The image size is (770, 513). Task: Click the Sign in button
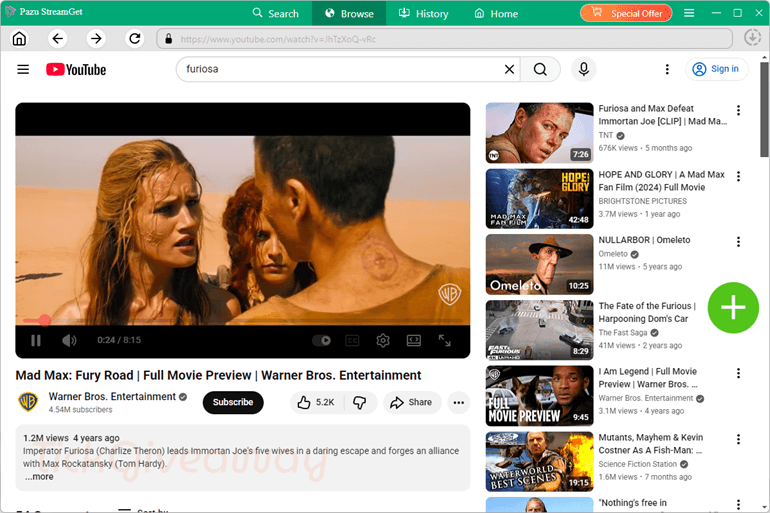click(x=717, y=69)
